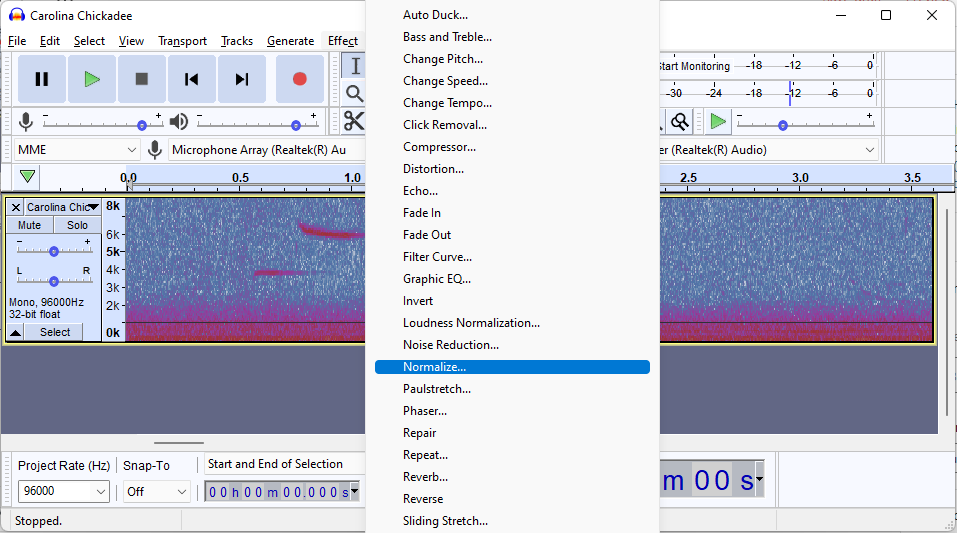Open the Microphone Array recording device dropdown
This screenshot has width=957, height=533.
(267, 150)
